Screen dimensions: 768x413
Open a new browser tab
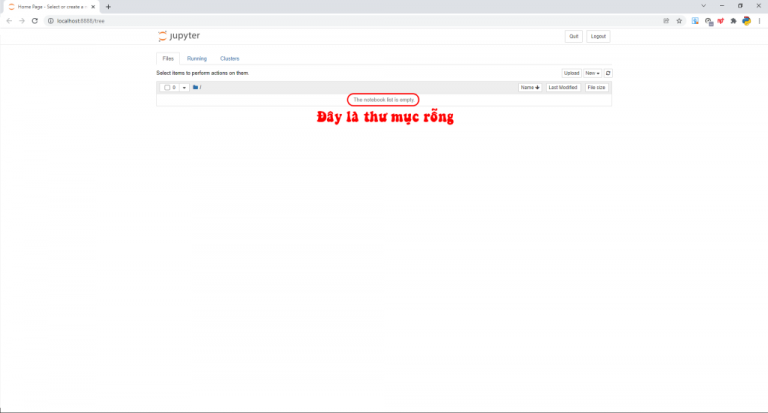108,6
